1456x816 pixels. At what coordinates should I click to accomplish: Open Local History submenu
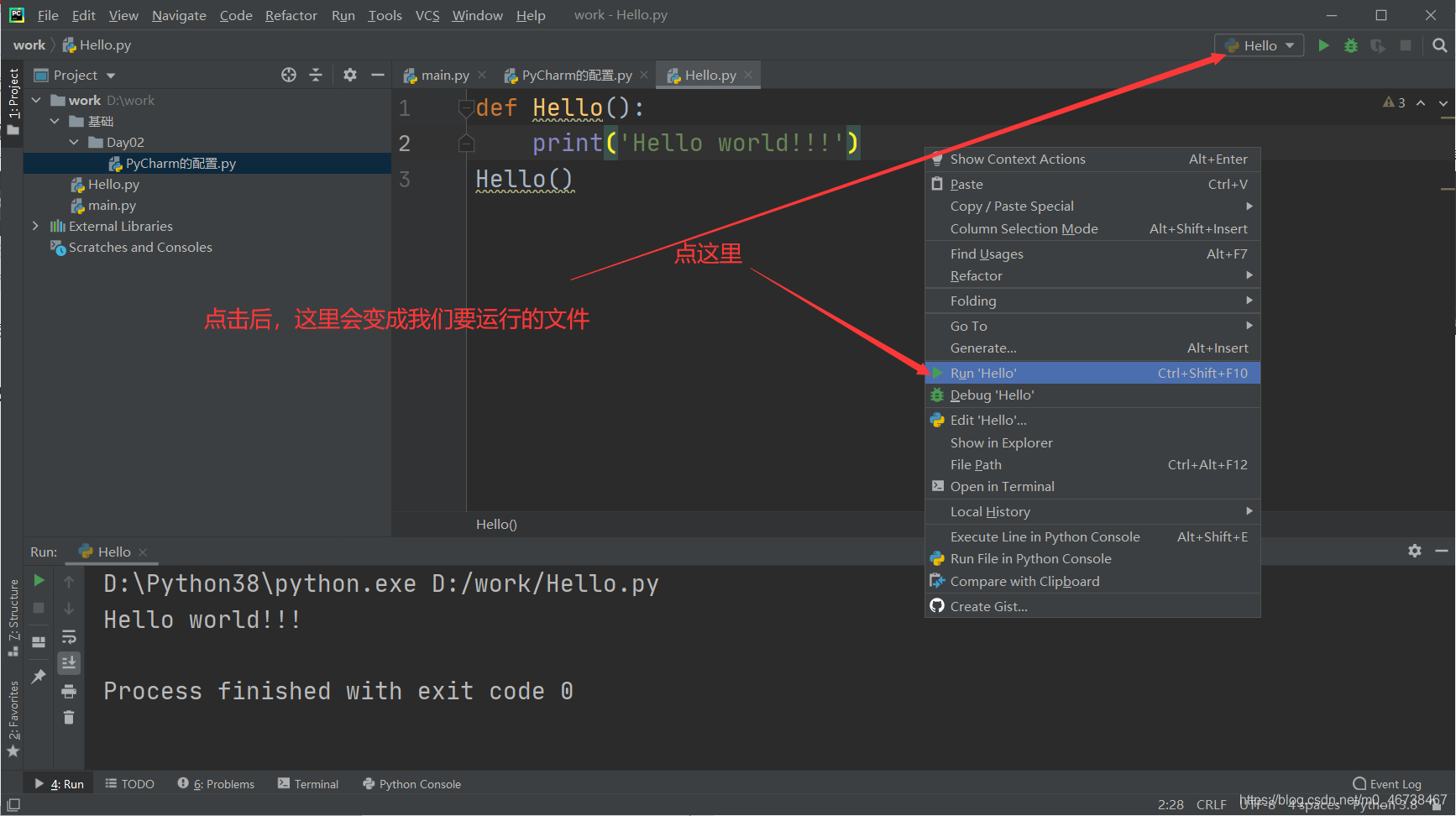1092,511
